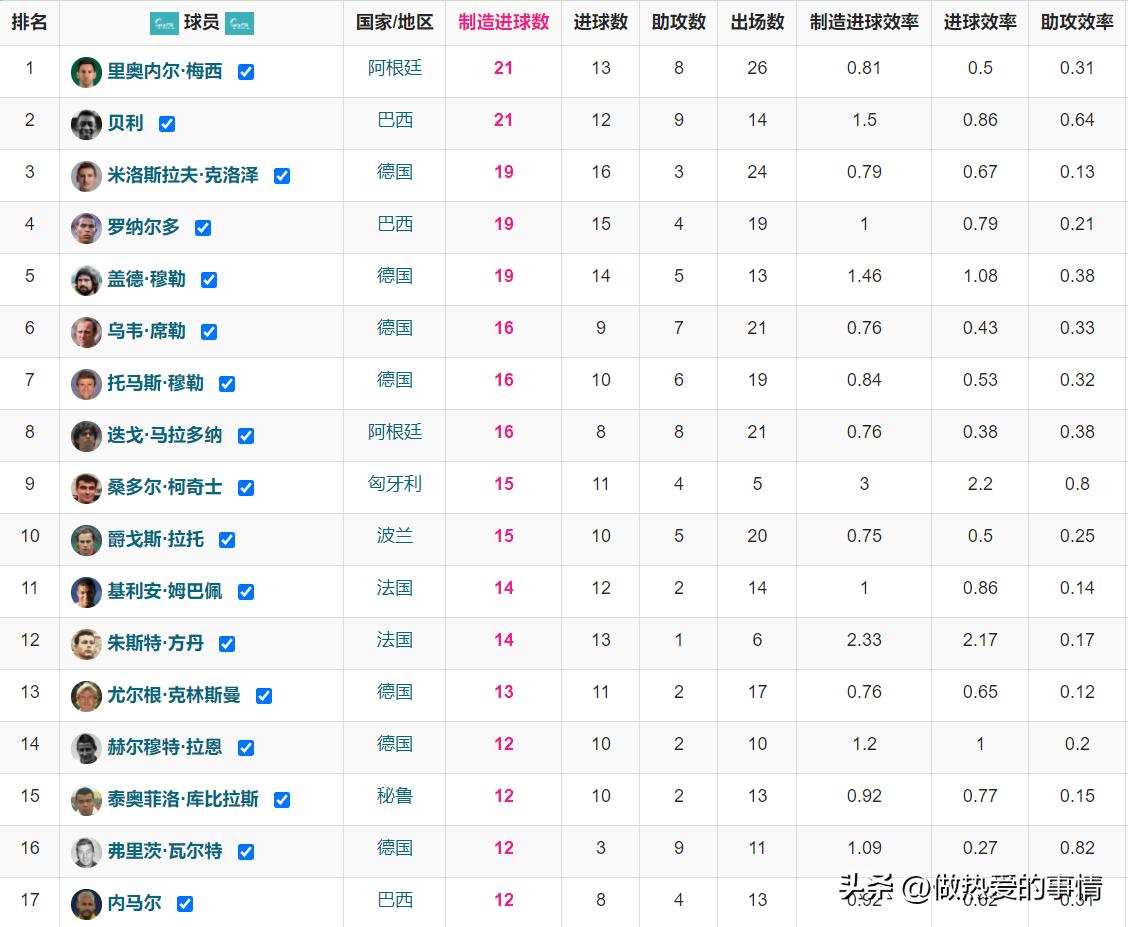Select Gerd Müller's avatar photo
1128x927 pixels.
(86, 279)
